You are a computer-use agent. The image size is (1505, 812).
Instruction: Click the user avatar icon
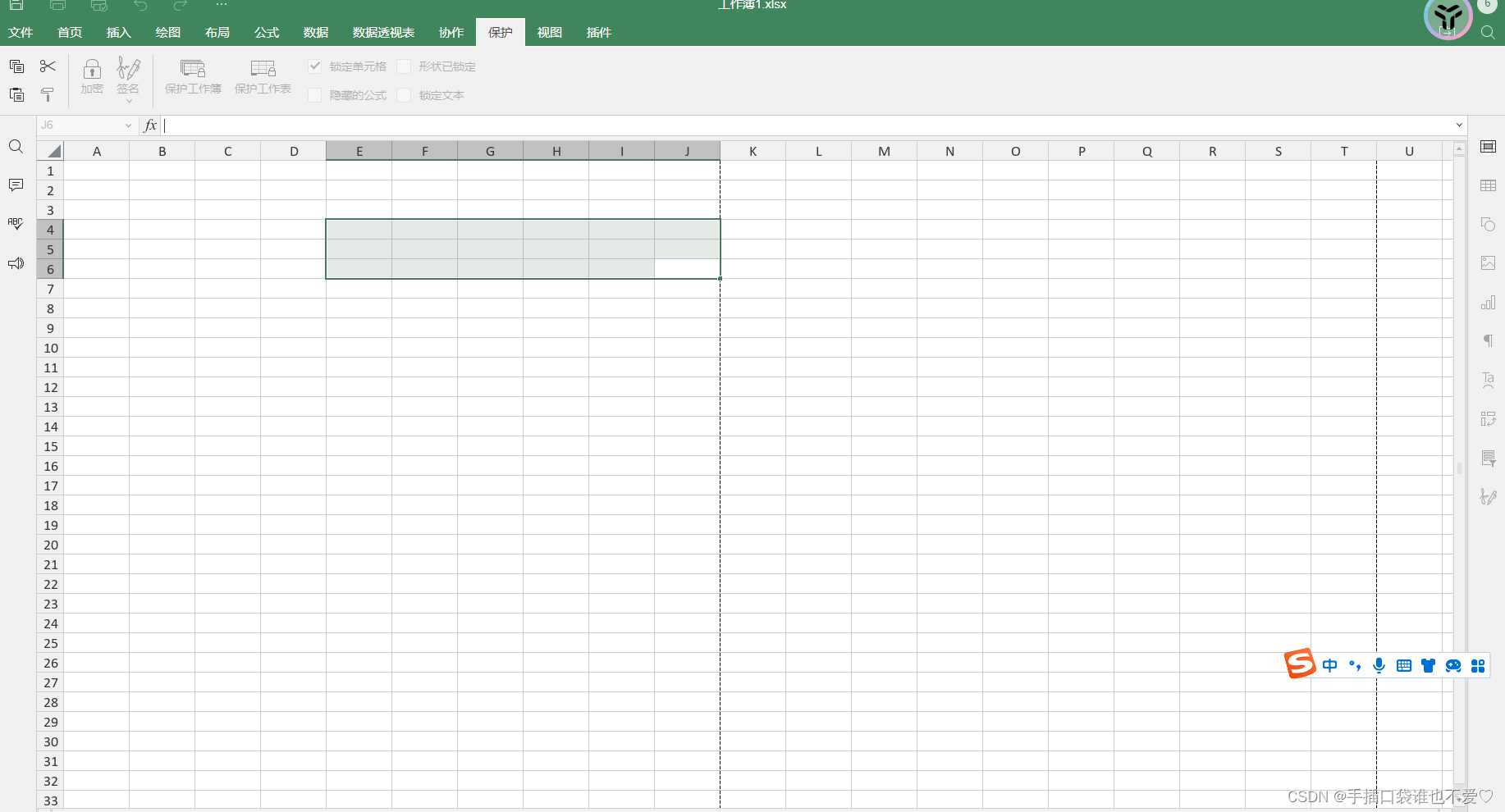[x=1448, y=18]
